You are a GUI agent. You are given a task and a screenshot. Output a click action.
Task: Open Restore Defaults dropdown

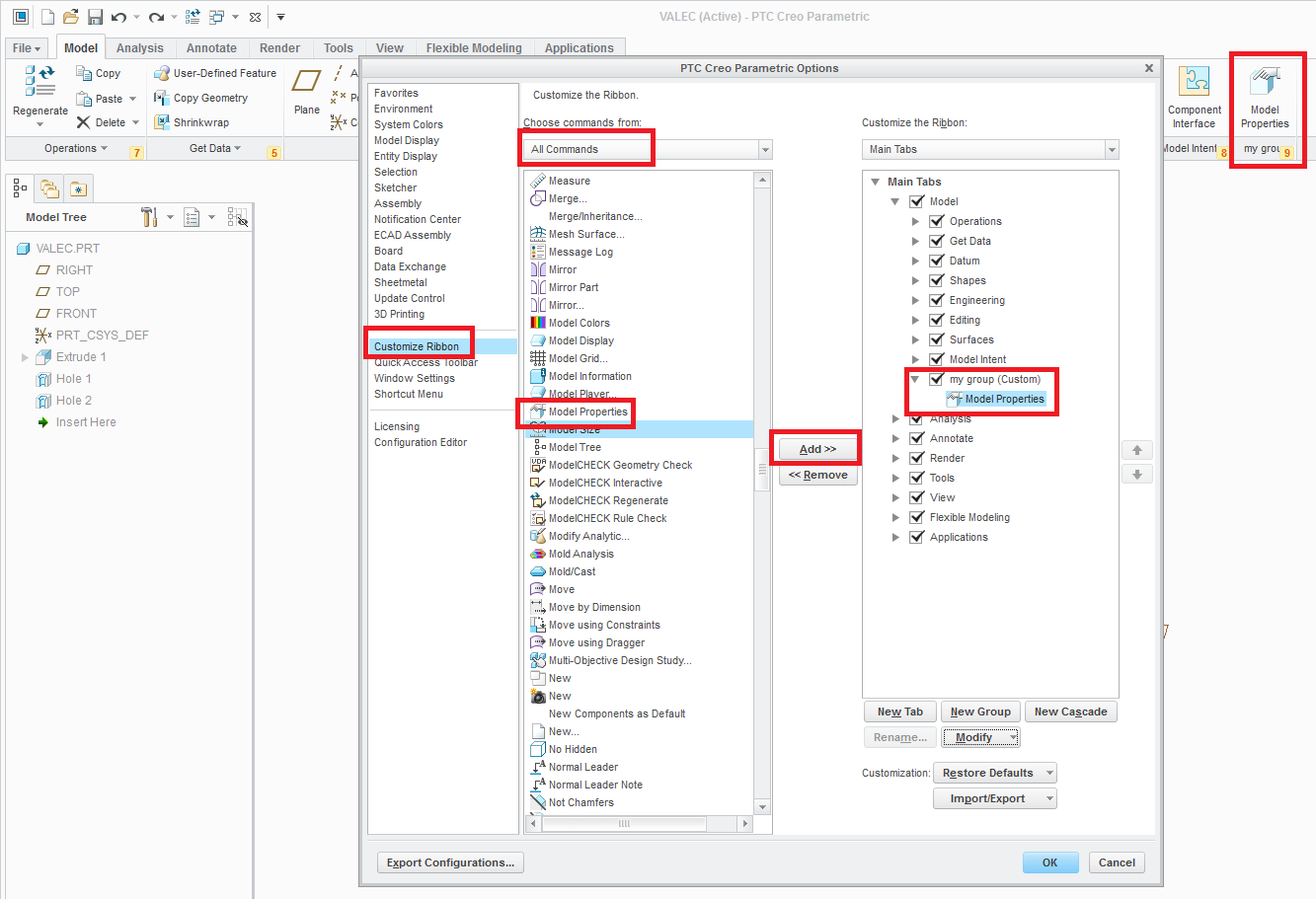point(1049,773)
